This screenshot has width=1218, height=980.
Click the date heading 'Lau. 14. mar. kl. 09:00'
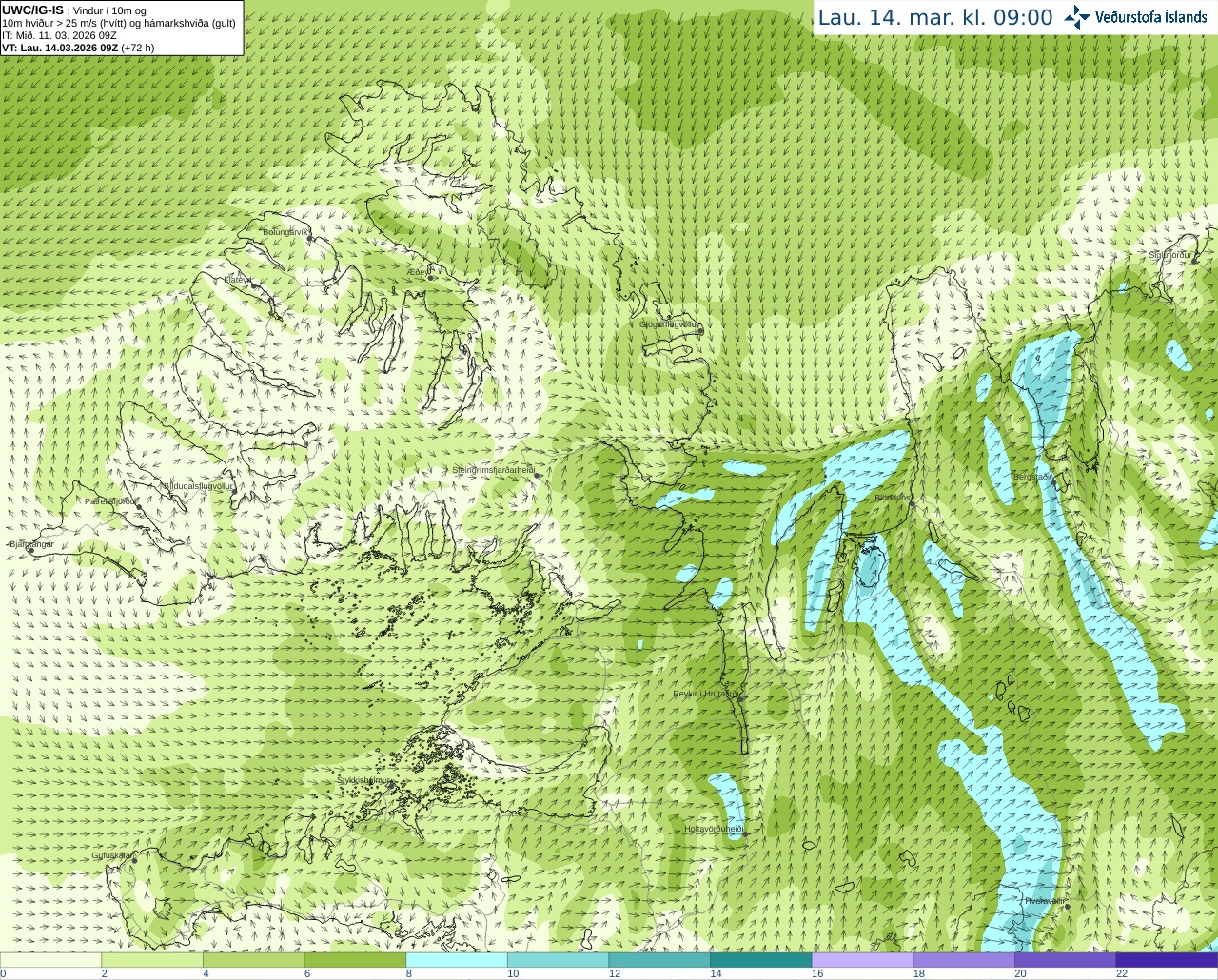click(x=935, y=18)
